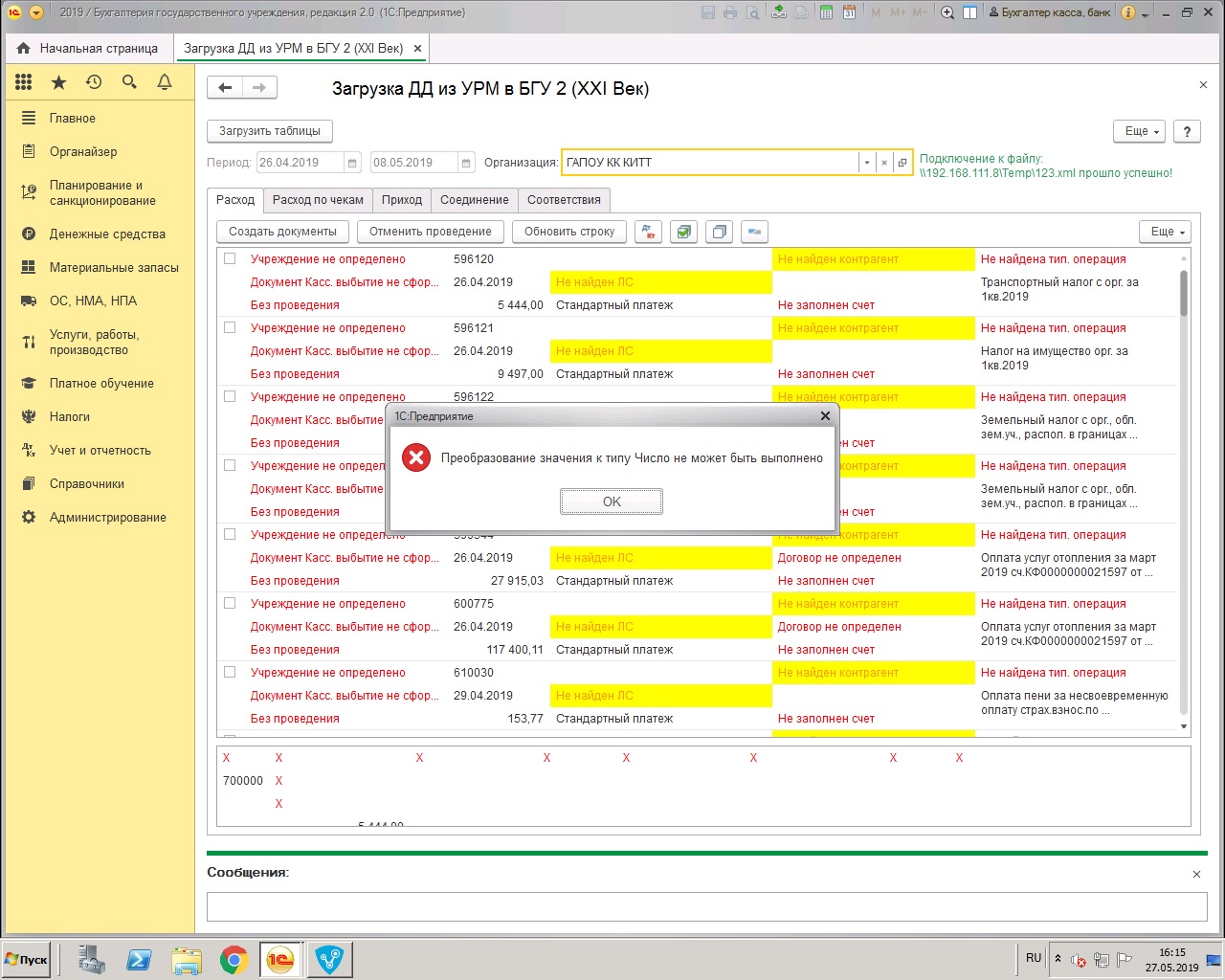Image resolution: width=1225 pixels, height=980 pixels.
Task: Tick checkbox for row 610030
Action: point(230,672)
